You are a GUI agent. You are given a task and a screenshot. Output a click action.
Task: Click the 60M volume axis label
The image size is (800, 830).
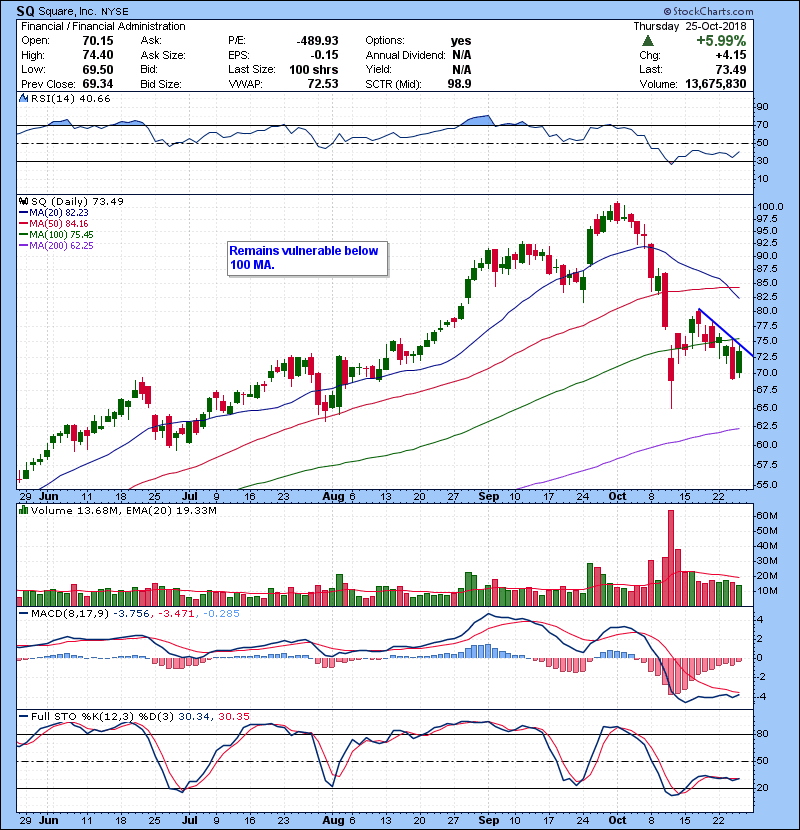click(767, 516)
